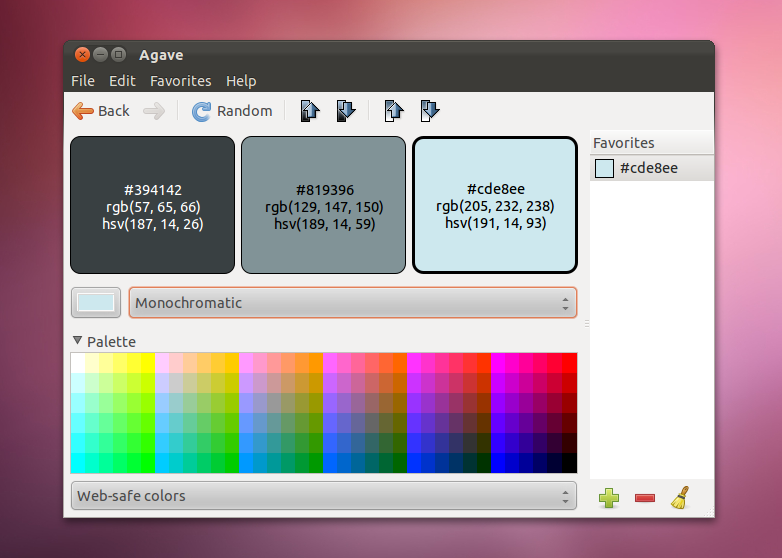The image size is (782, 558).
Task: Pick the pure yellow palette cell
Action: pyautogui.click(x=148, y=363)
